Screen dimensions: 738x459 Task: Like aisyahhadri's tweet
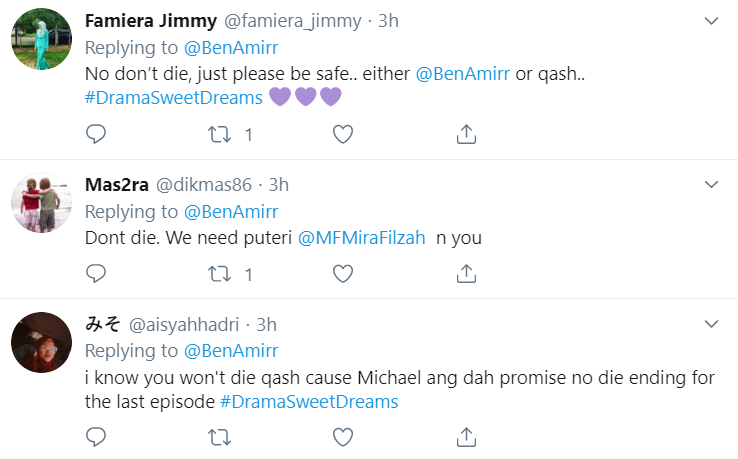coord(342,436)
